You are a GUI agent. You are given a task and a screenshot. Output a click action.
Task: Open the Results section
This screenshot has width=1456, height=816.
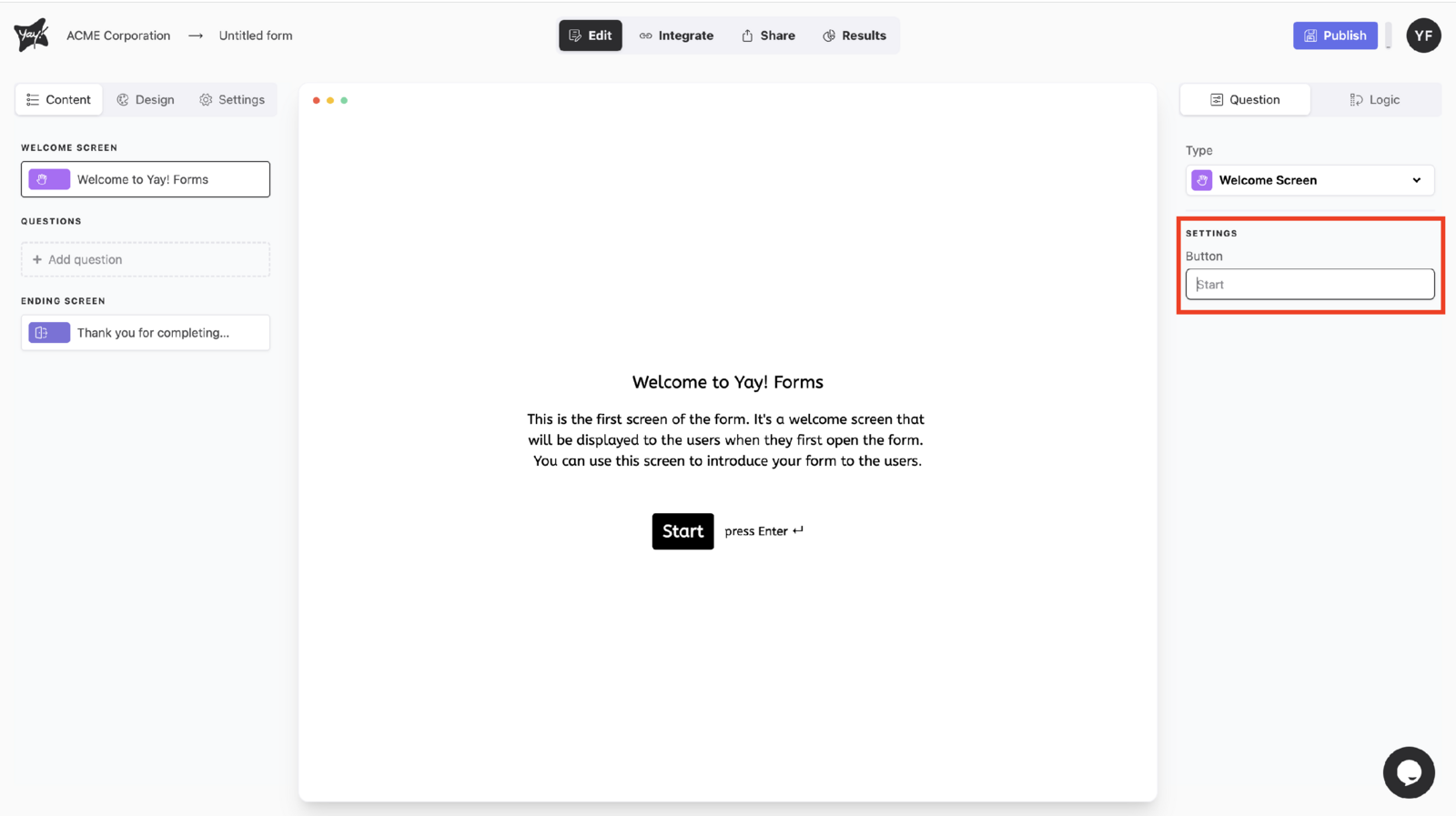point(854,35)
